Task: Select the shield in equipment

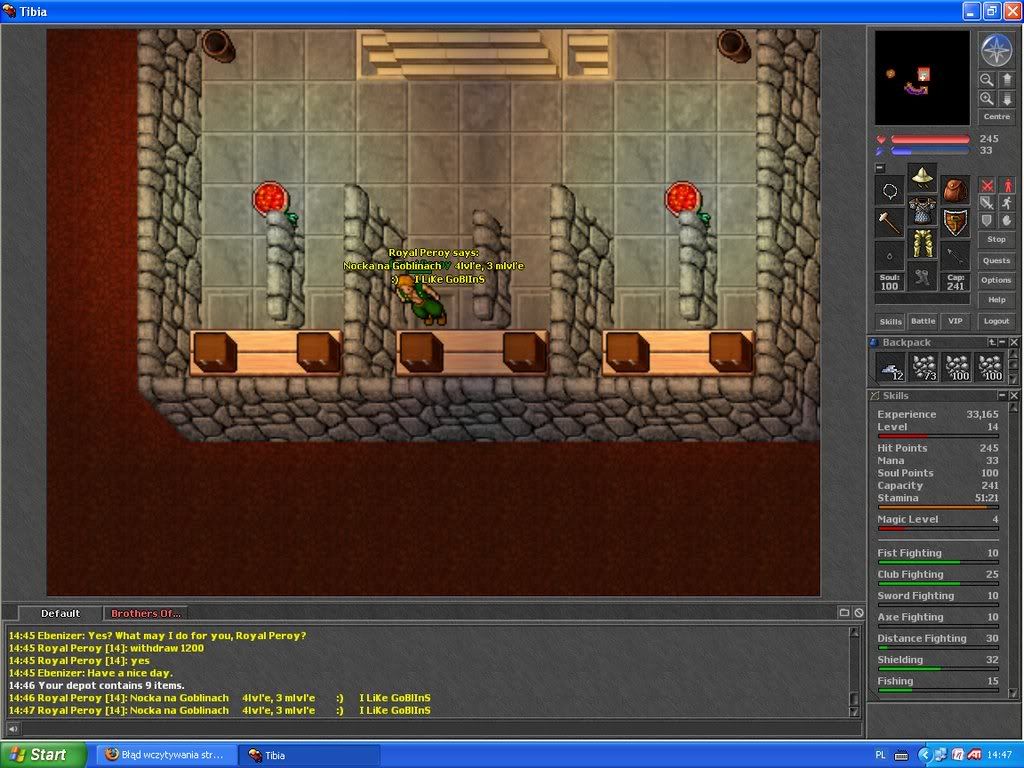Action: tap(955, 223)
